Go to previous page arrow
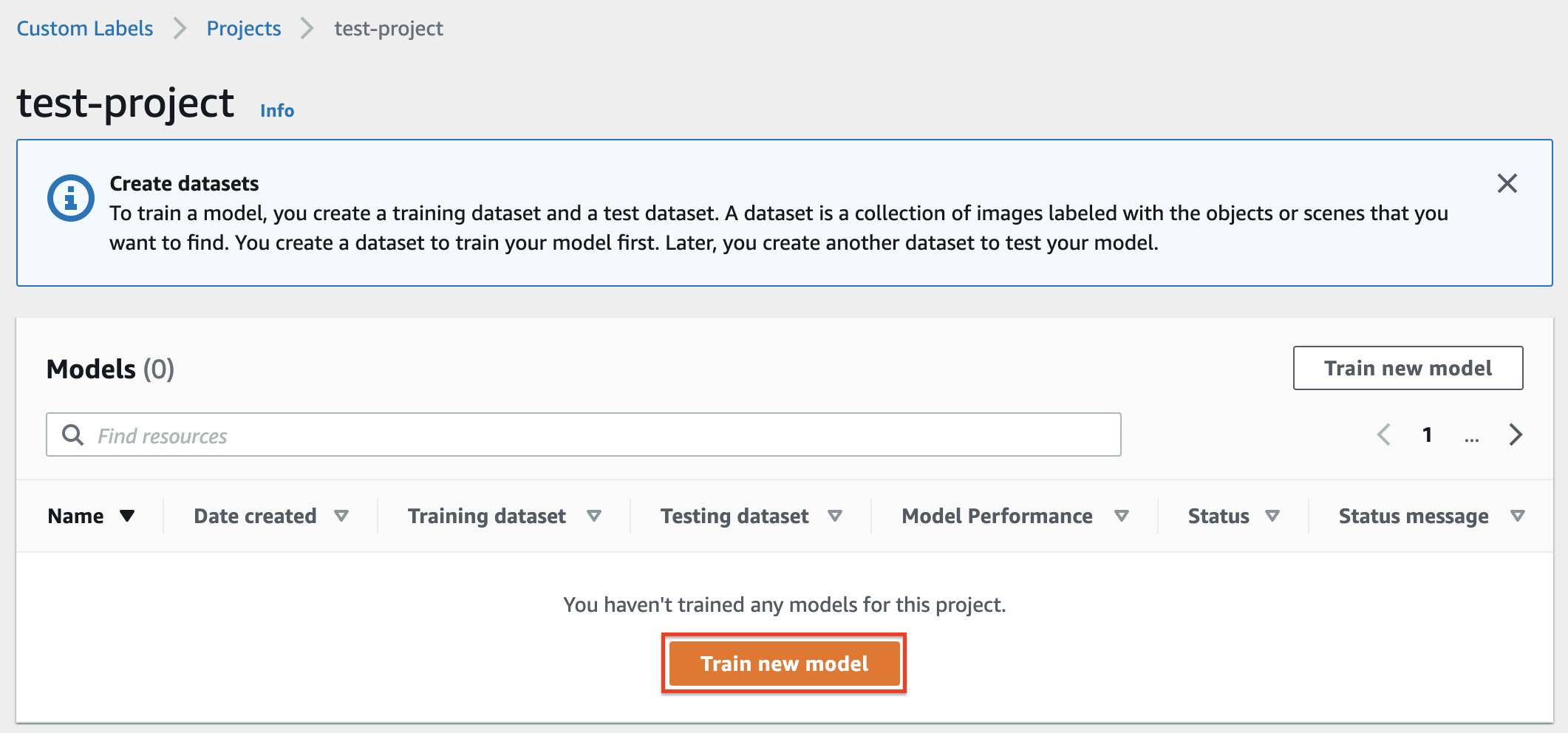Image resolution: width=1568 pixels, height=733 pixels. click(1384, 434)
